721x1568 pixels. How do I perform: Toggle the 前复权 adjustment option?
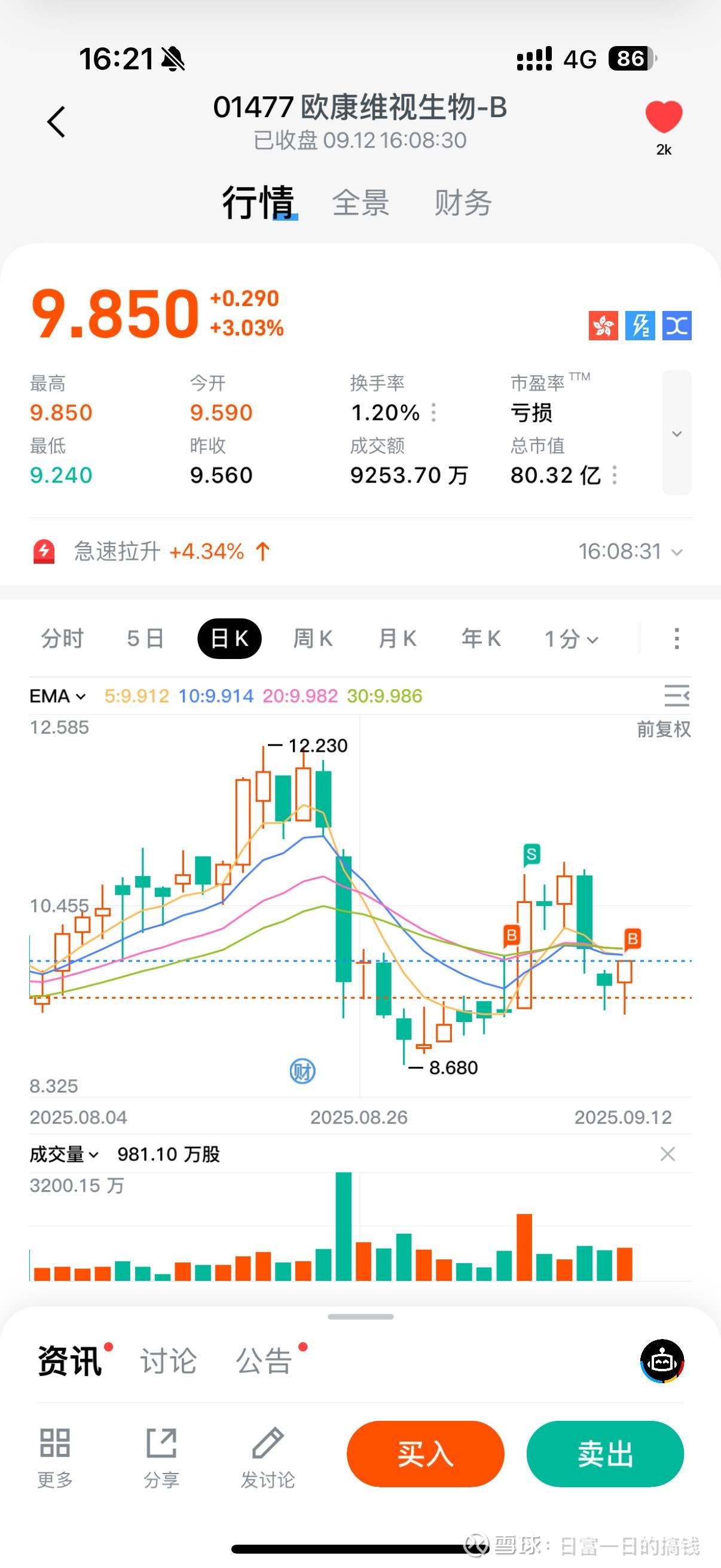coord(663,729)
